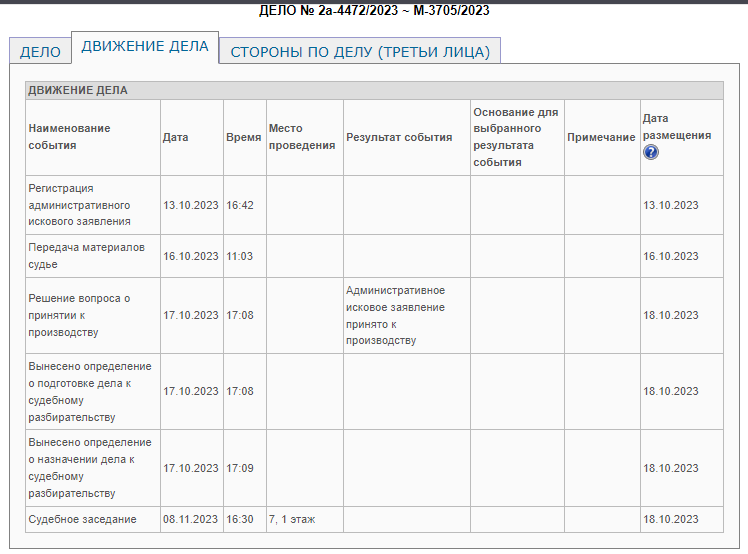Click the location 7, 1 этаж
This screenshot has width=748, height=554.
pos(292,519)
